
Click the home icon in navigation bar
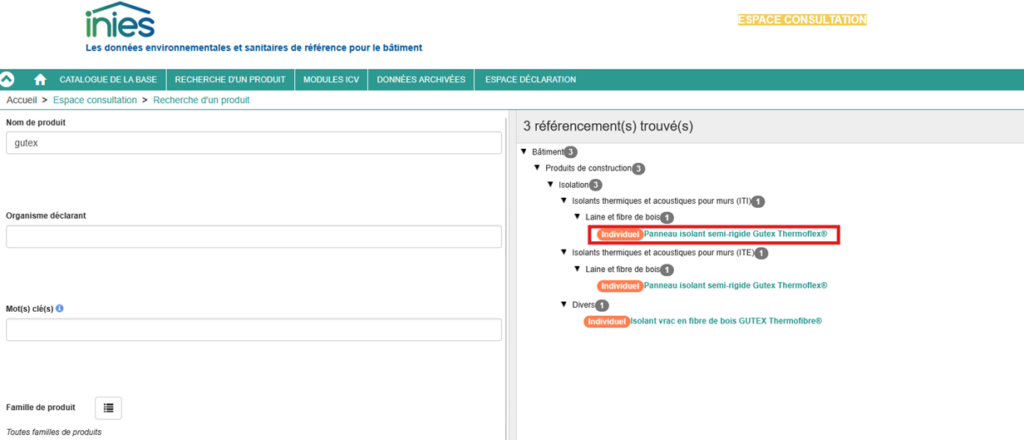pyautogui.click(x=40, y=80)
